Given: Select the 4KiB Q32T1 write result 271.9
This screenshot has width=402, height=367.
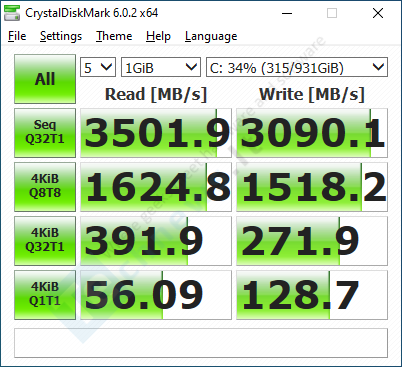Looking at the screenshot, I should point(312,241).
